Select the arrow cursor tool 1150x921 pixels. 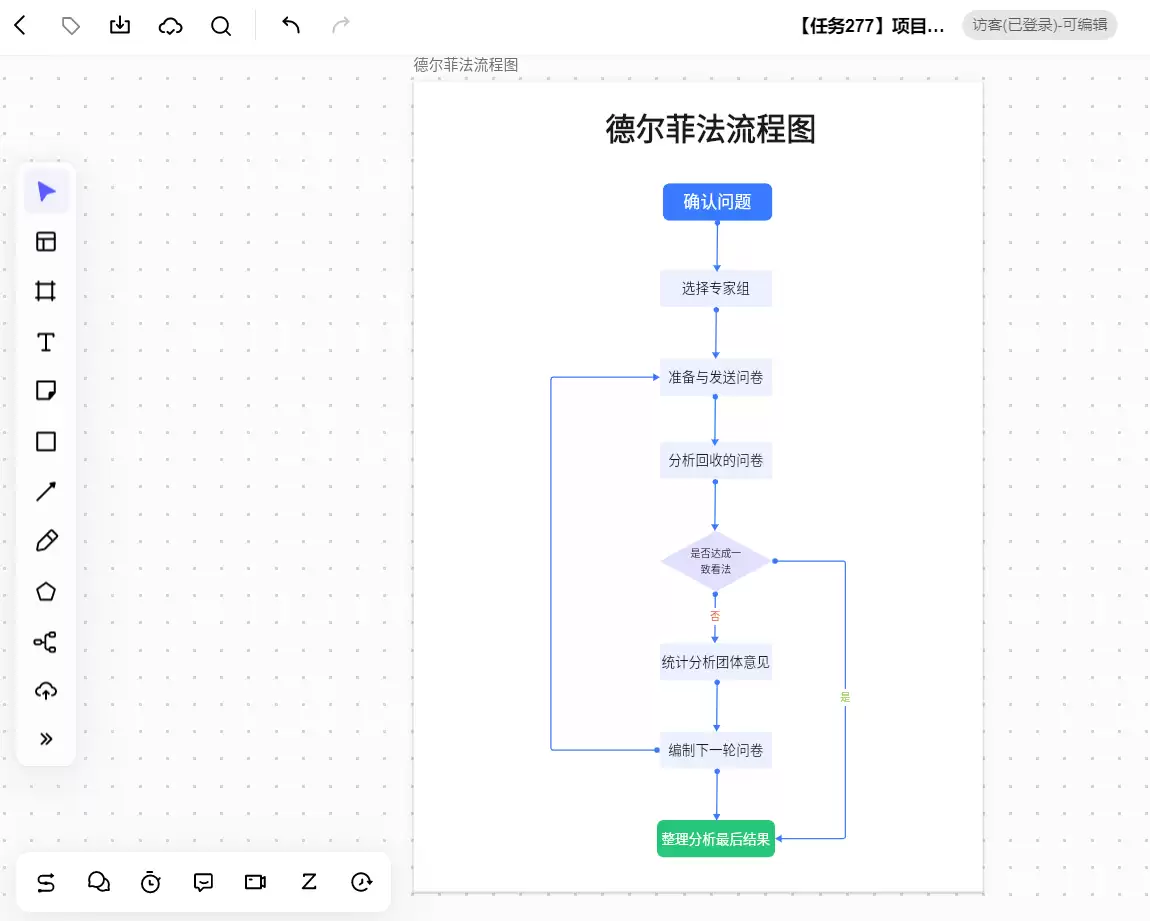pos(46,191)
